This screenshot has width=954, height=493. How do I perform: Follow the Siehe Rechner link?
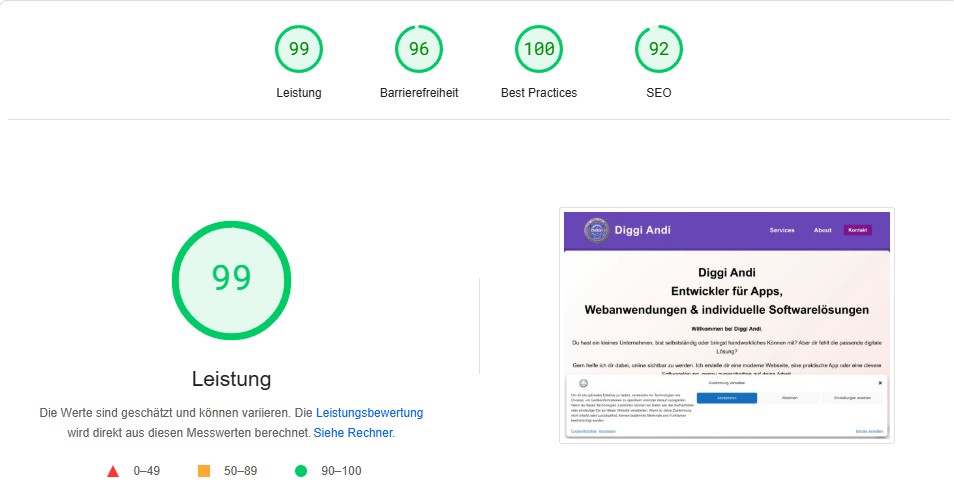tap(353, 432)
